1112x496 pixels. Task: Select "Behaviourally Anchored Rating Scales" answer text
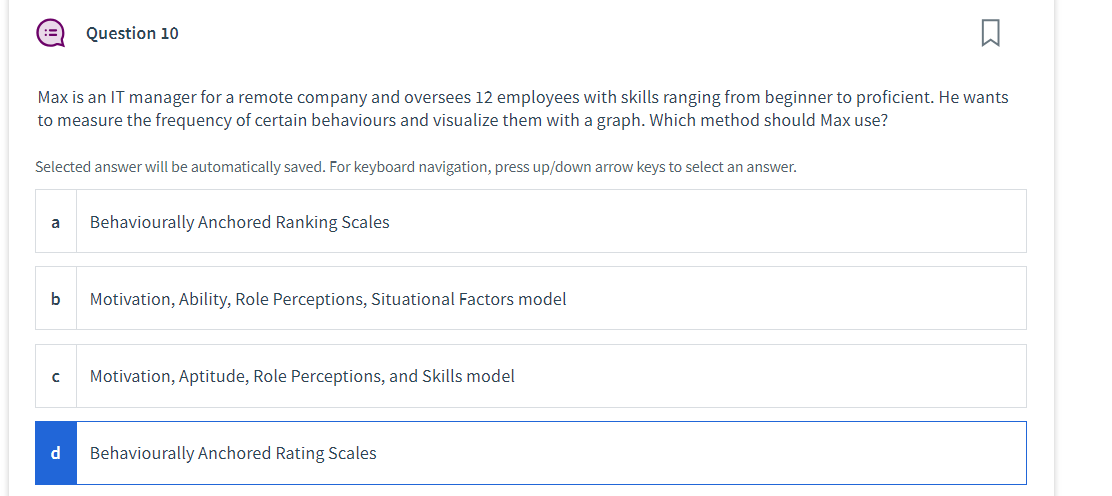(x=233, y=453)
